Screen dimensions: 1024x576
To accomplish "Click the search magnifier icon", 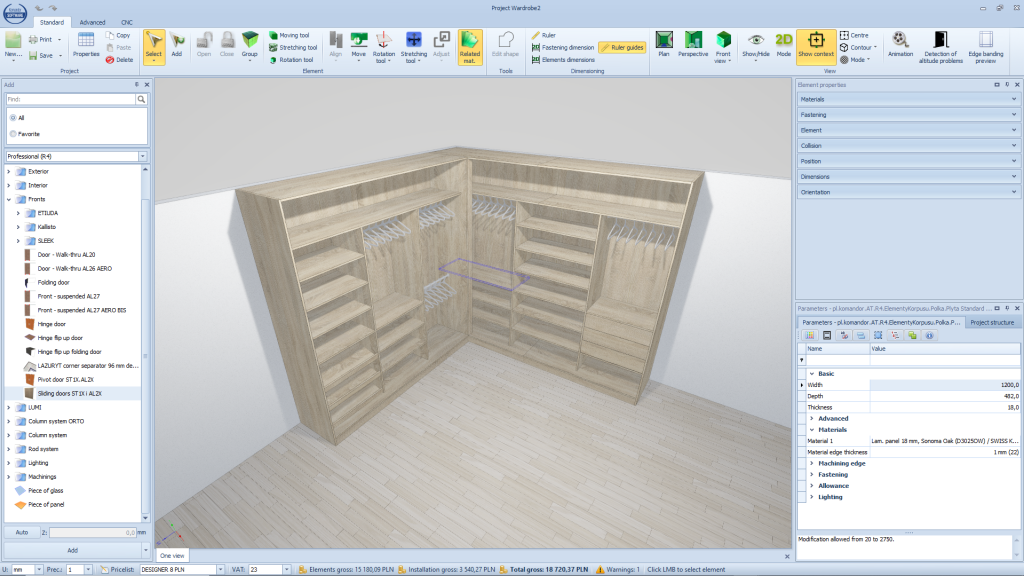I will 141,99.
